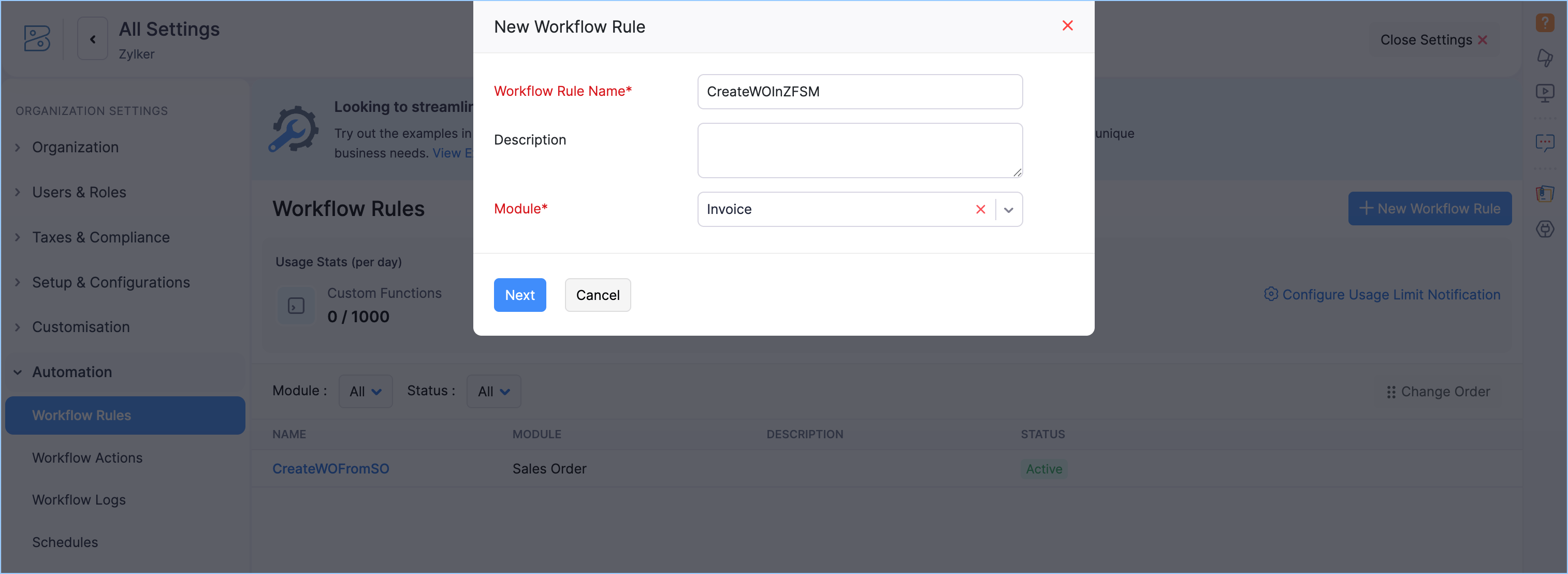Open the announcements megaphone icon
Viewport: 1568px width, 574px height.
pyautogui.click(x=1544, y=58)
